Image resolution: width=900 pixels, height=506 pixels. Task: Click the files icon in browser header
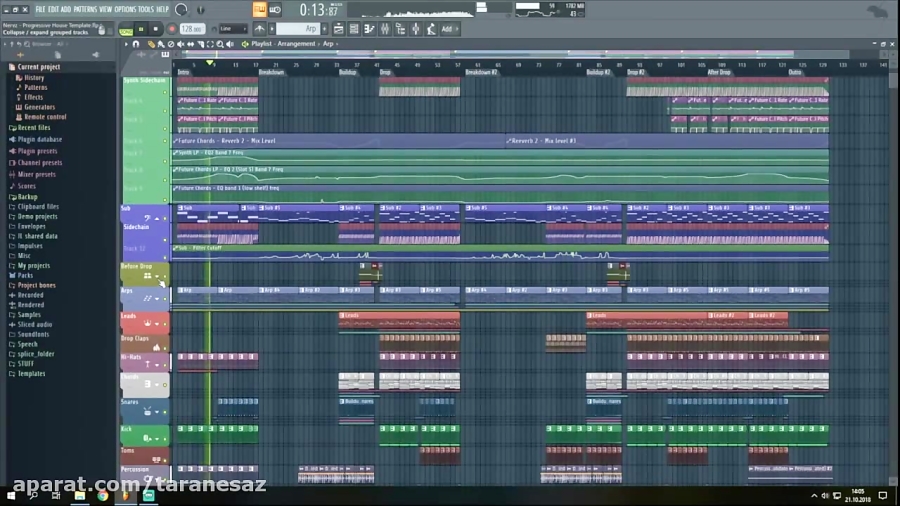click(x=57, y=55)
